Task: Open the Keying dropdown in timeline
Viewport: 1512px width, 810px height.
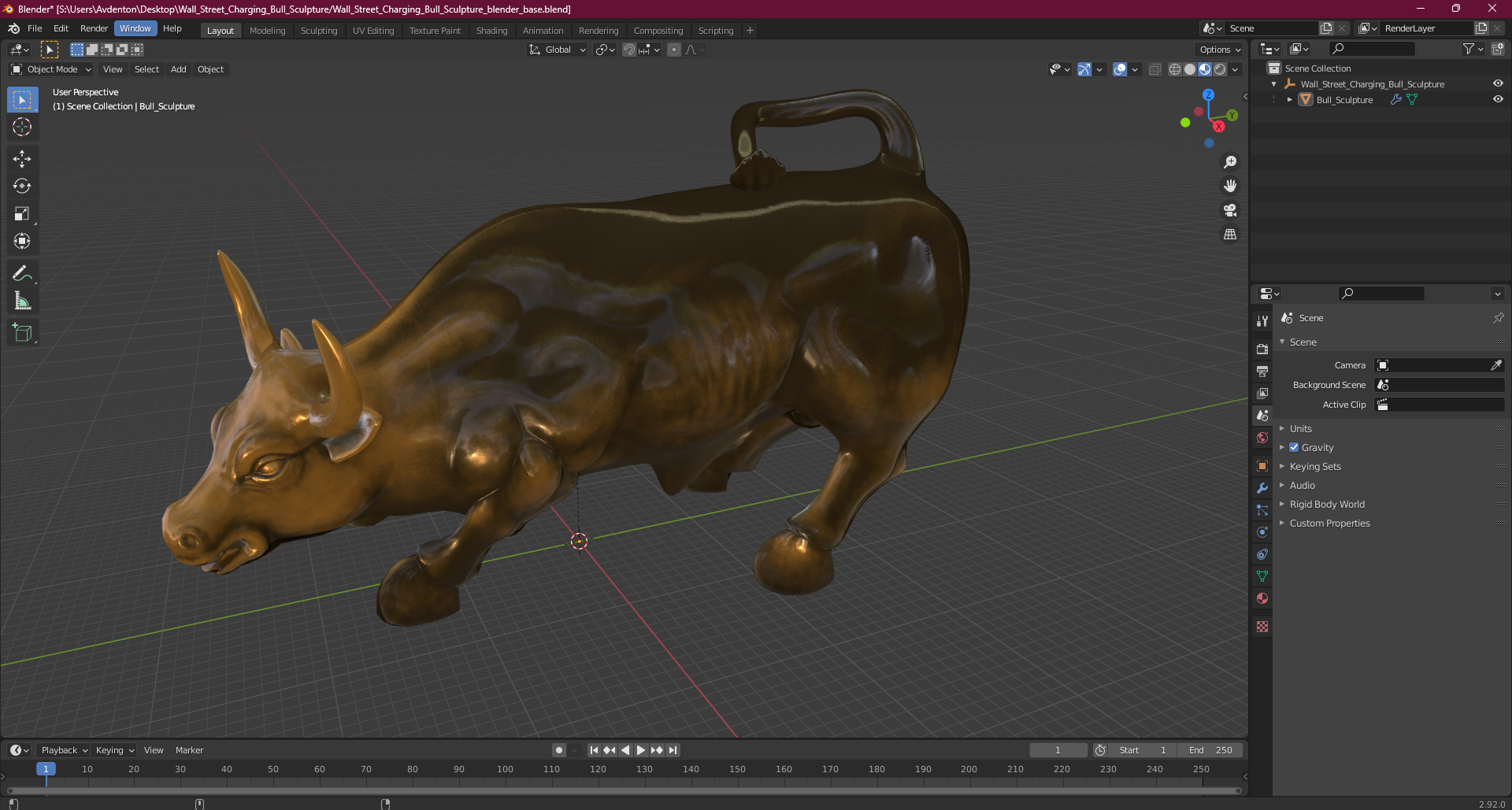Action: 115,750
